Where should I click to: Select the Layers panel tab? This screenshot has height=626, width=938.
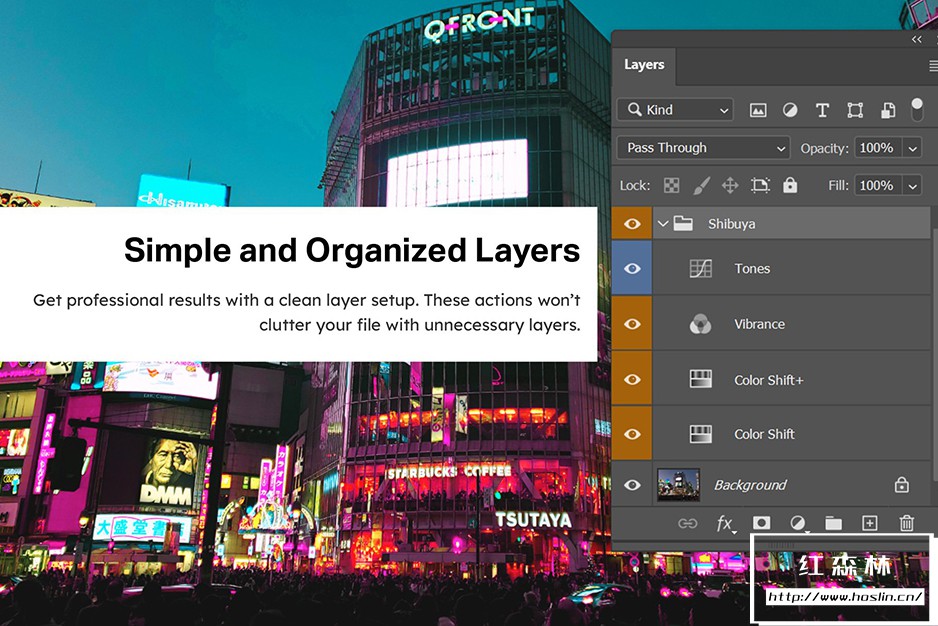pos(644,65)
